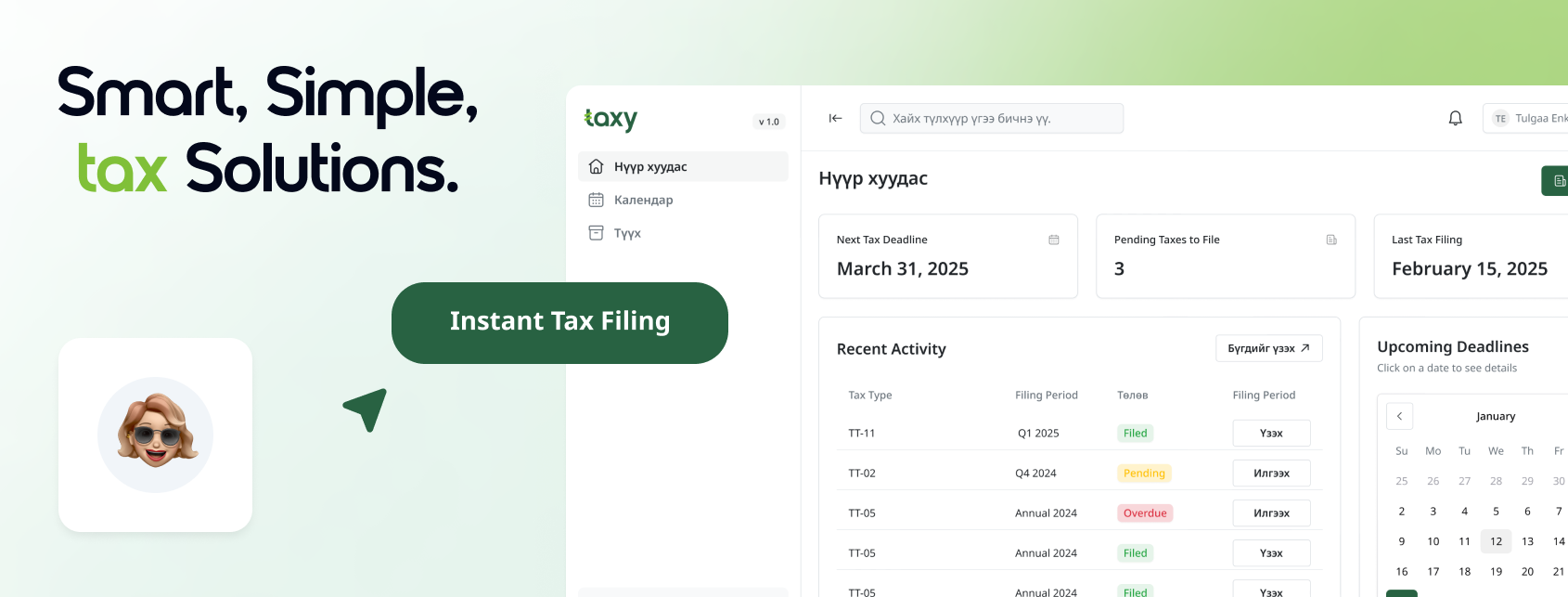The height and width of the screenshot is (597, 1568).
Task: Select calendar date 5
Action: pyautogui.click(x=1496, y=512)
